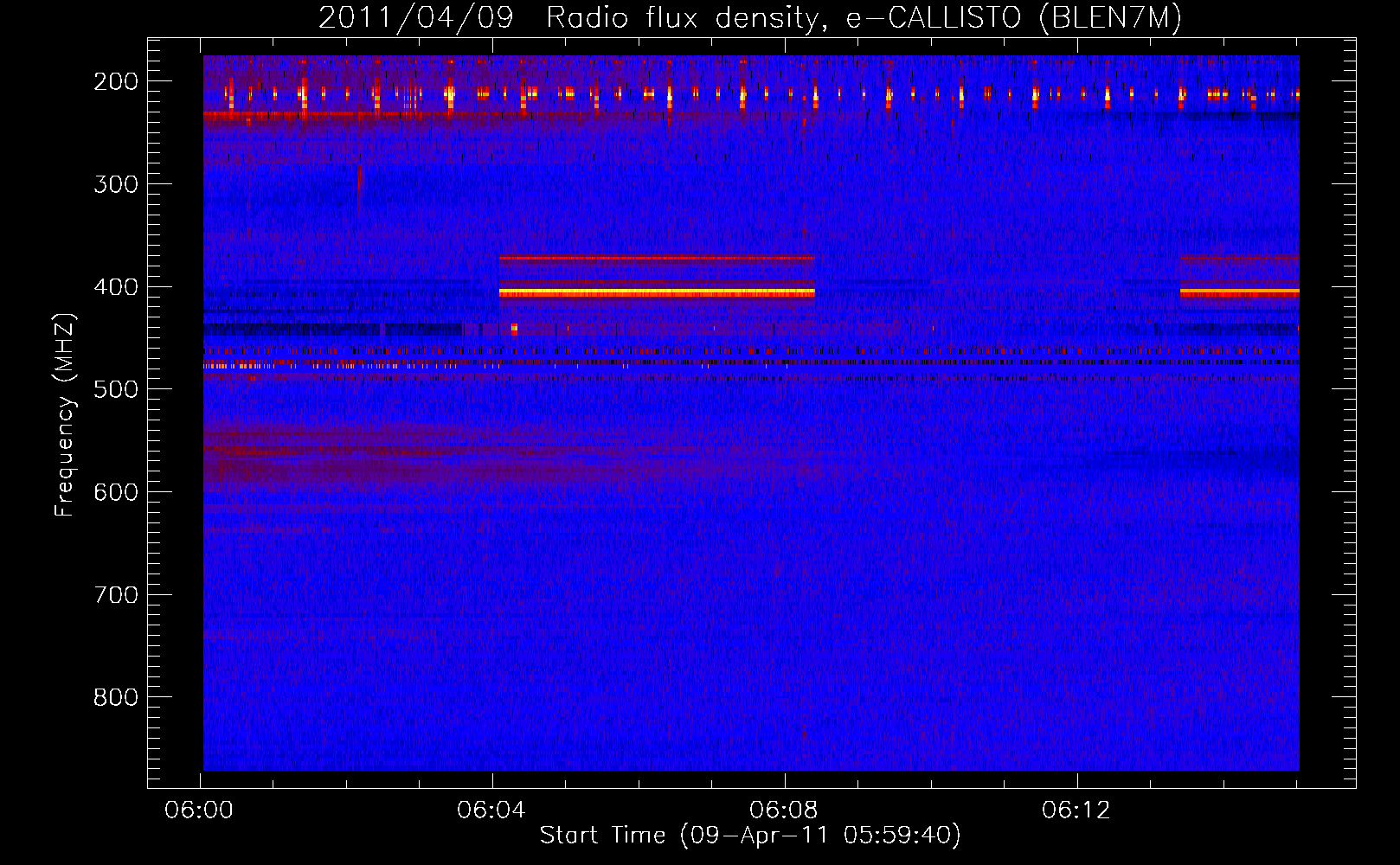Click the 400 frequency tick label
Image resolution: width=1400 pixels, height=865 pixels.
[x=116, y=287]
